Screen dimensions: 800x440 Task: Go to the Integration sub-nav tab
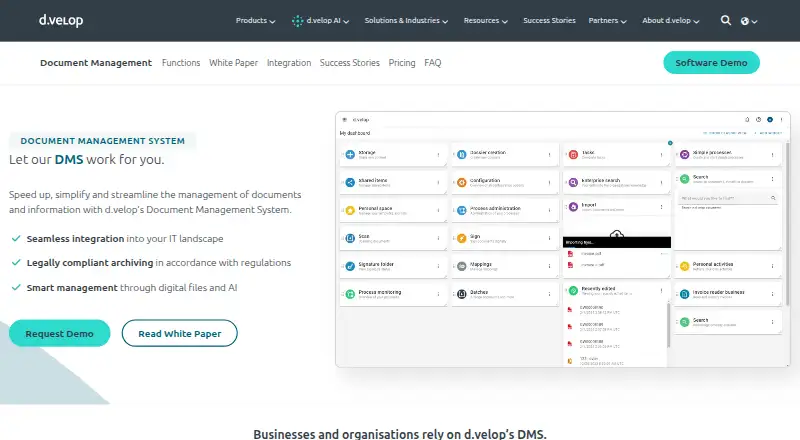289,63
